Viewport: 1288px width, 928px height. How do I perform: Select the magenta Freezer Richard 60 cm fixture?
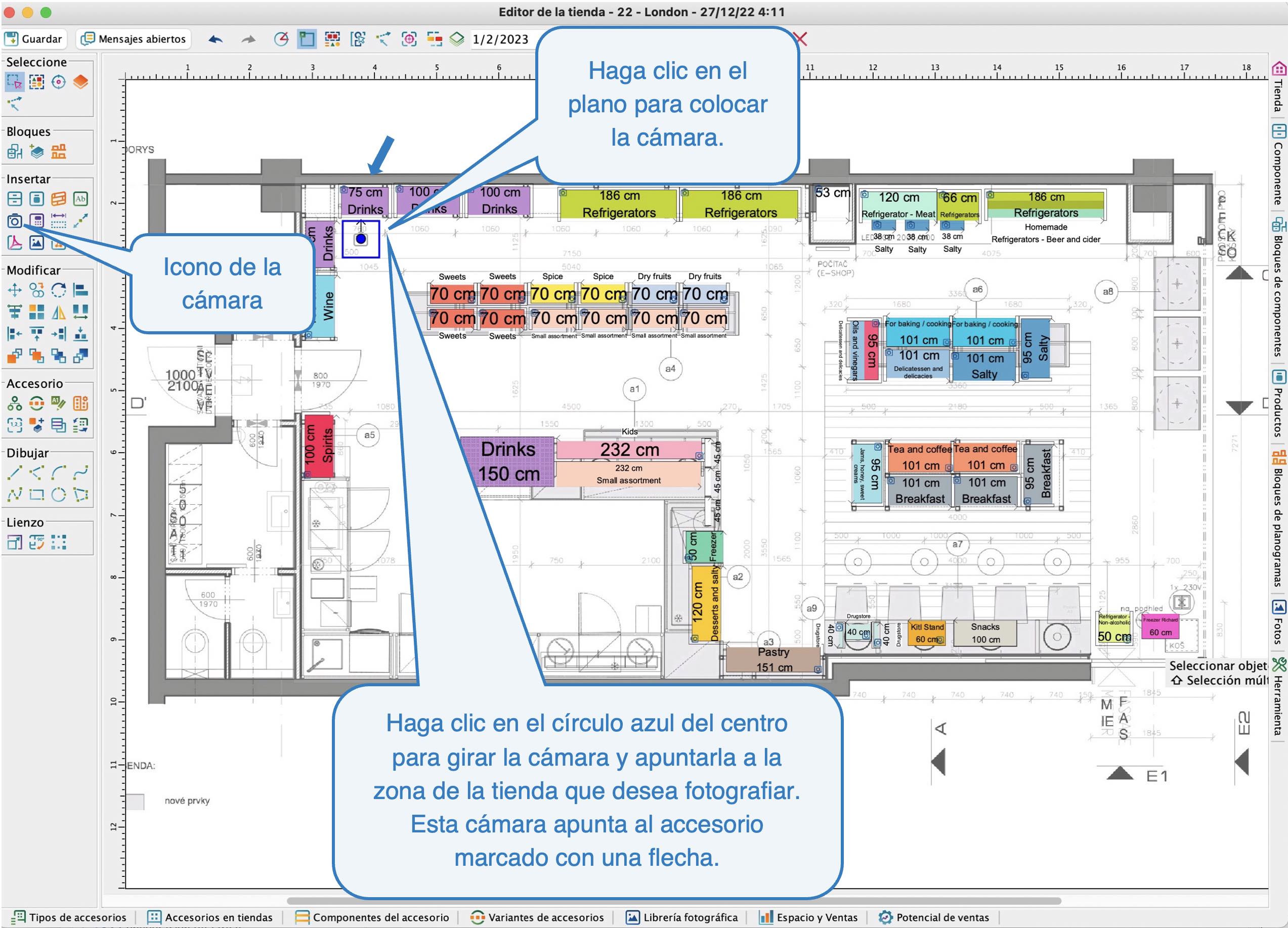tap(1160, 627)
